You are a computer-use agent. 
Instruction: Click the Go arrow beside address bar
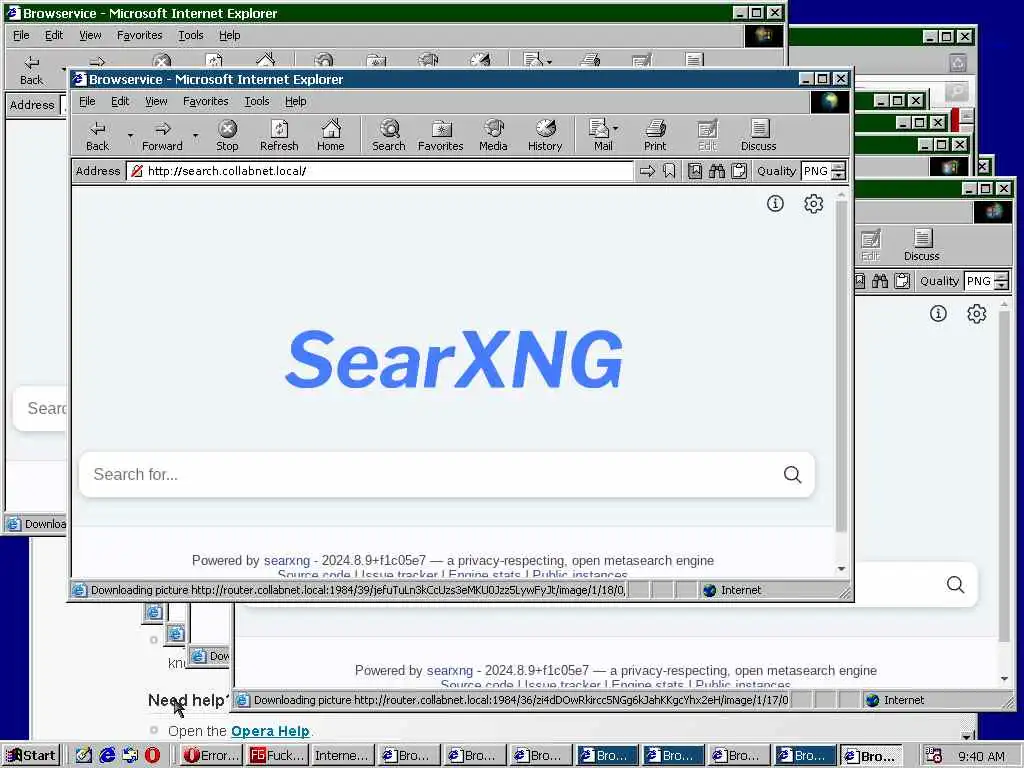pos(647,171)
